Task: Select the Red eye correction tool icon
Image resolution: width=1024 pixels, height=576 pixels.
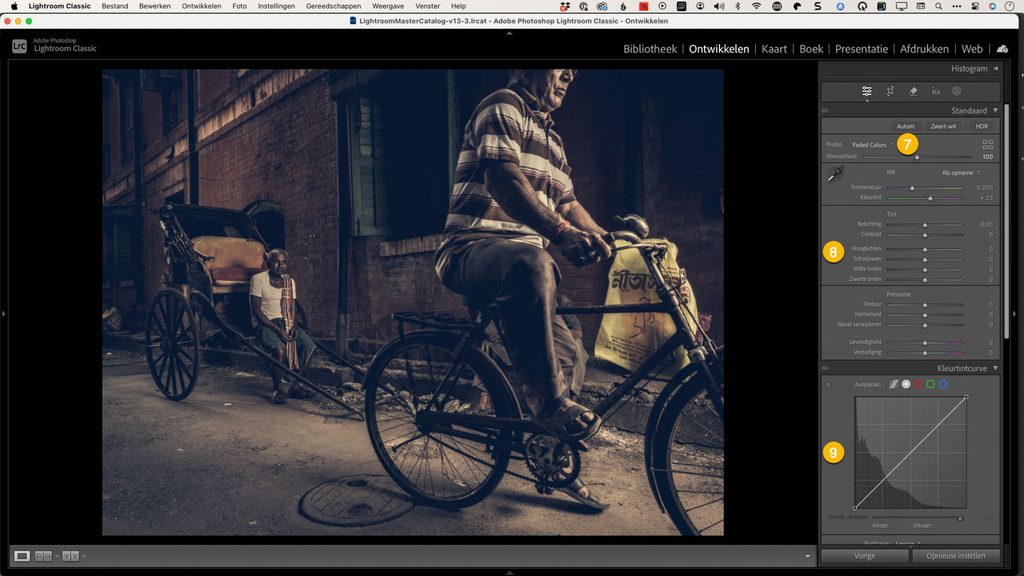Action: pyautogui.click(x=935, y=91)
